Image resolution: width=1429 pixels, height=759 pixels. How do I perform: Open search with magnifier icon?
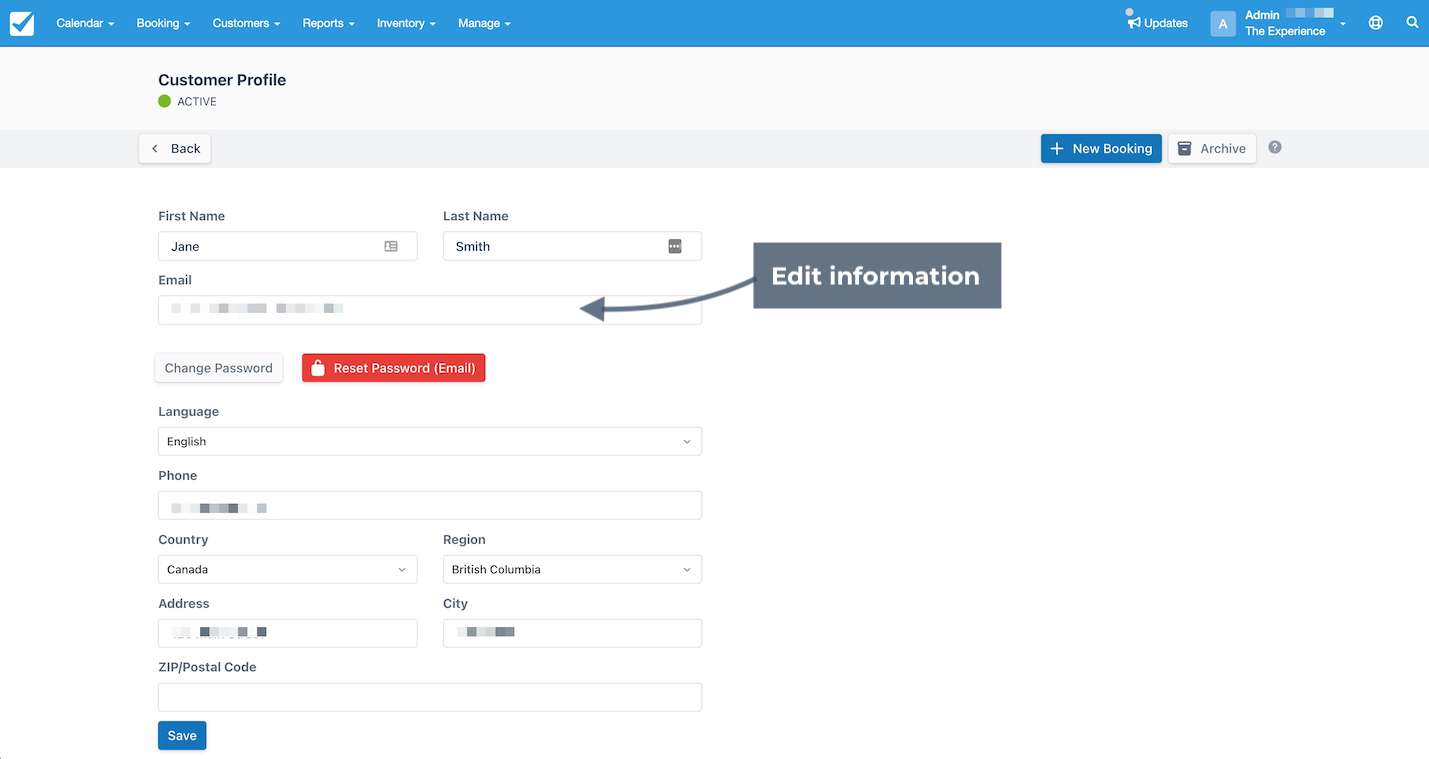tap(1412, 22)
